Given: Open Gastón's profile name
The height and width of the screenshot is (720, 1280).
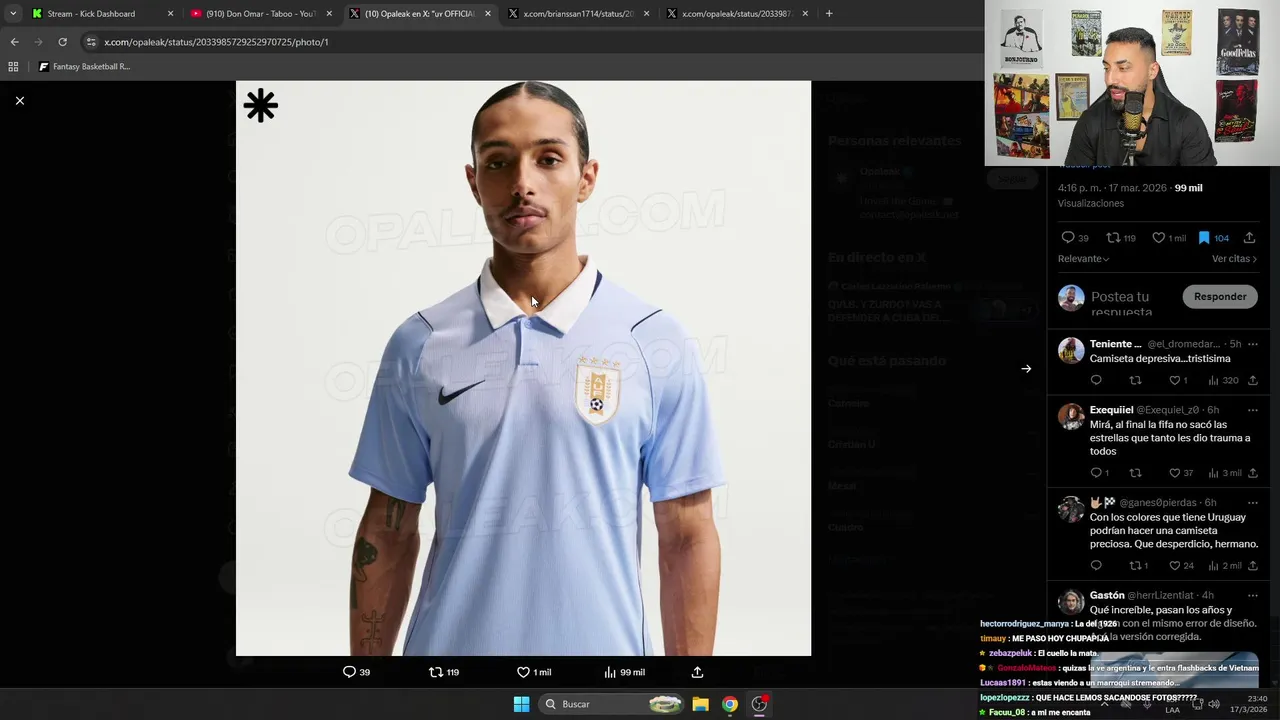Looking at the screenshot, I should coord(1107,595).
